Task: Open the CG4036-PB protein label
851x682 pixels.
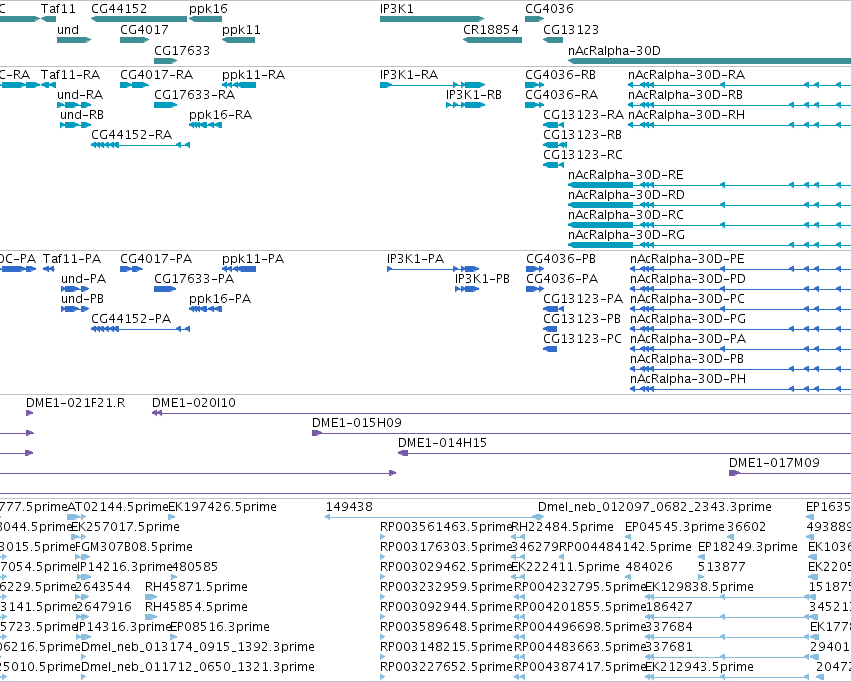Action: tap(561, 259)
